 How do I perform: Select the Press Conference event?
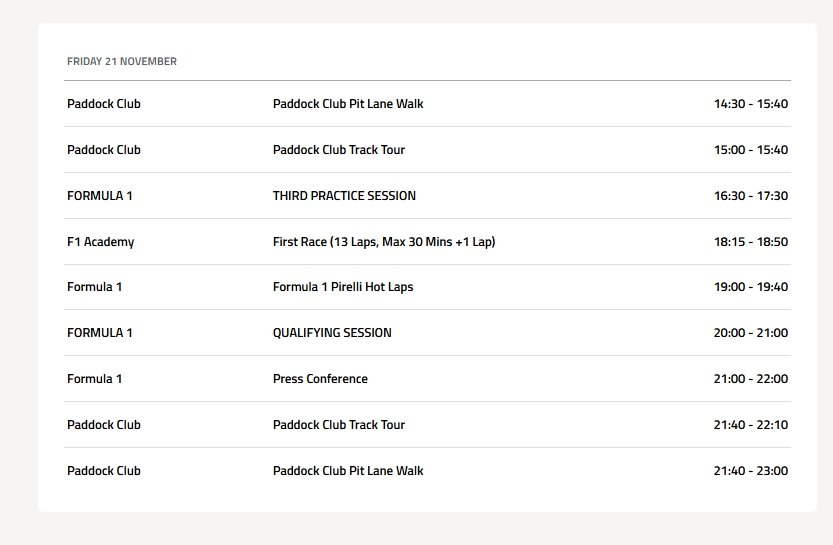click(320, 379)
